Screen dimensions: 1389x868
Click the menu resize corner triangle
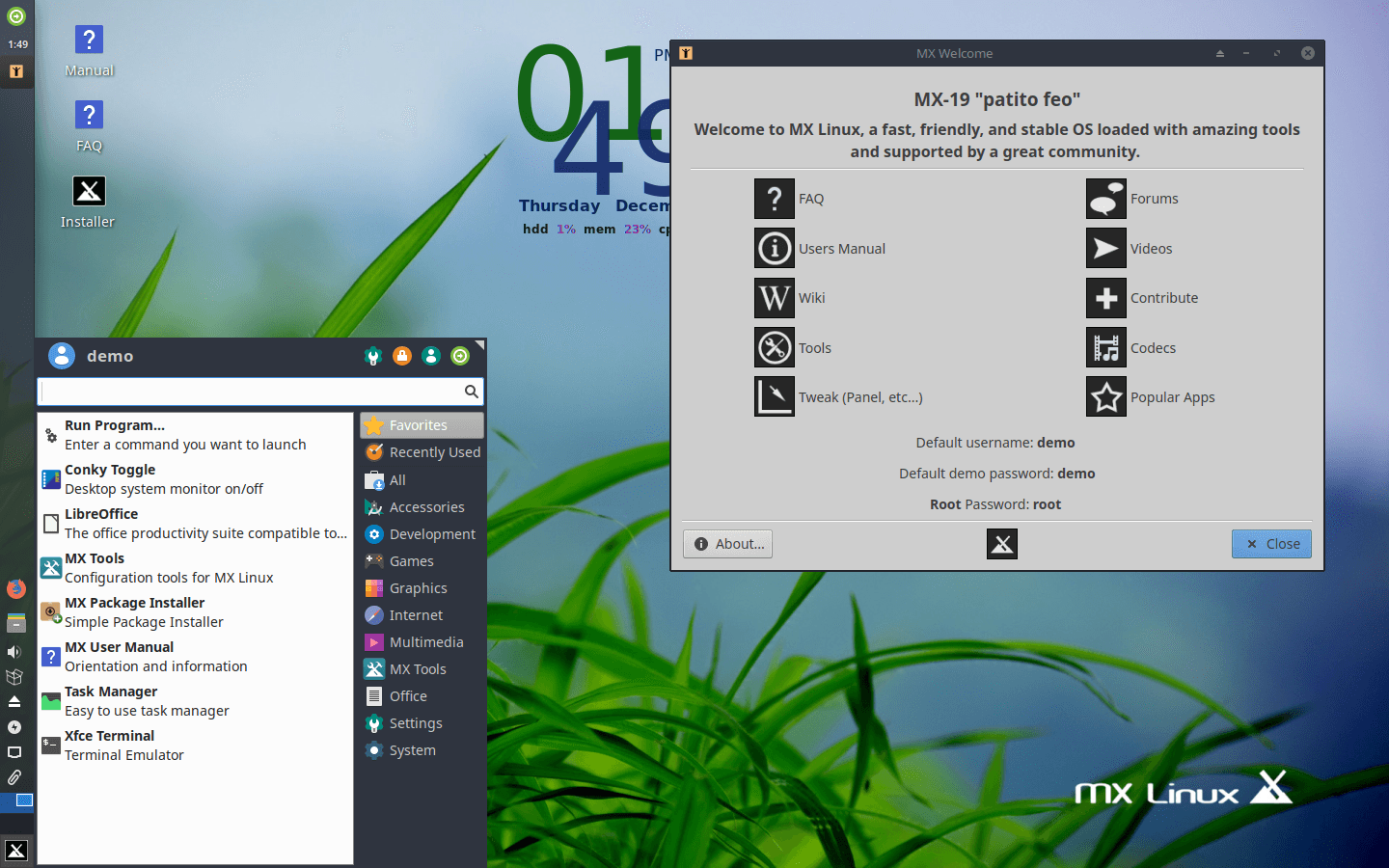click(x=480, y=344)
